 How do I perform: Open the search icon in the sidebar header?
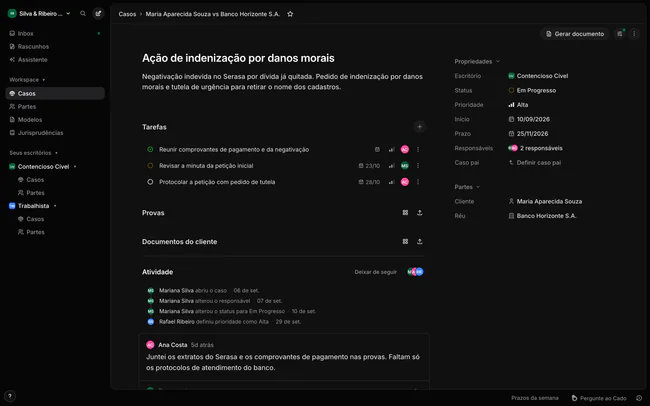click(83, 14)
